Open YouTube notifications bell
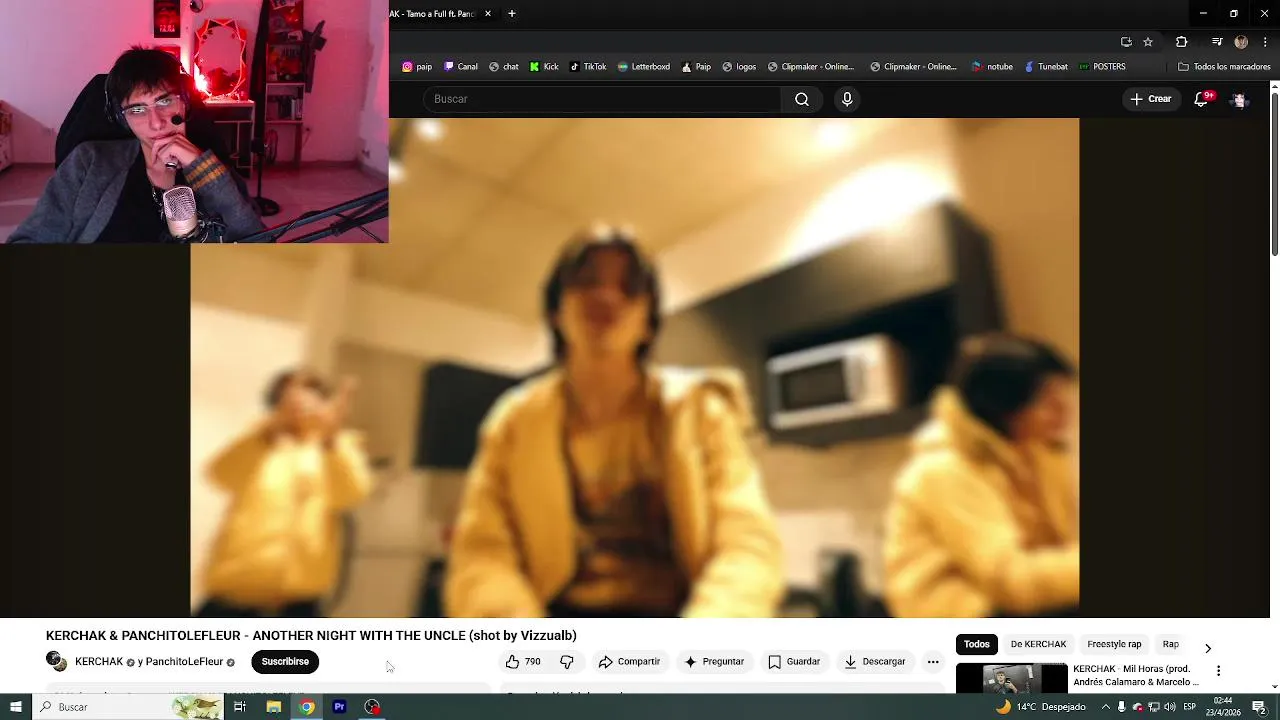 [x=1202, y=99]
